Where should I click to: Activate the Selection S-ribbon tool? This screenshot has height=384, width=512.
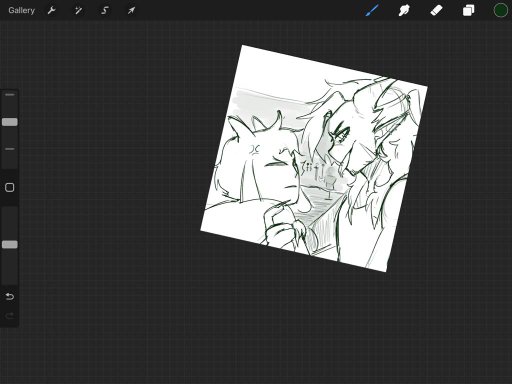tap(105, 11)
